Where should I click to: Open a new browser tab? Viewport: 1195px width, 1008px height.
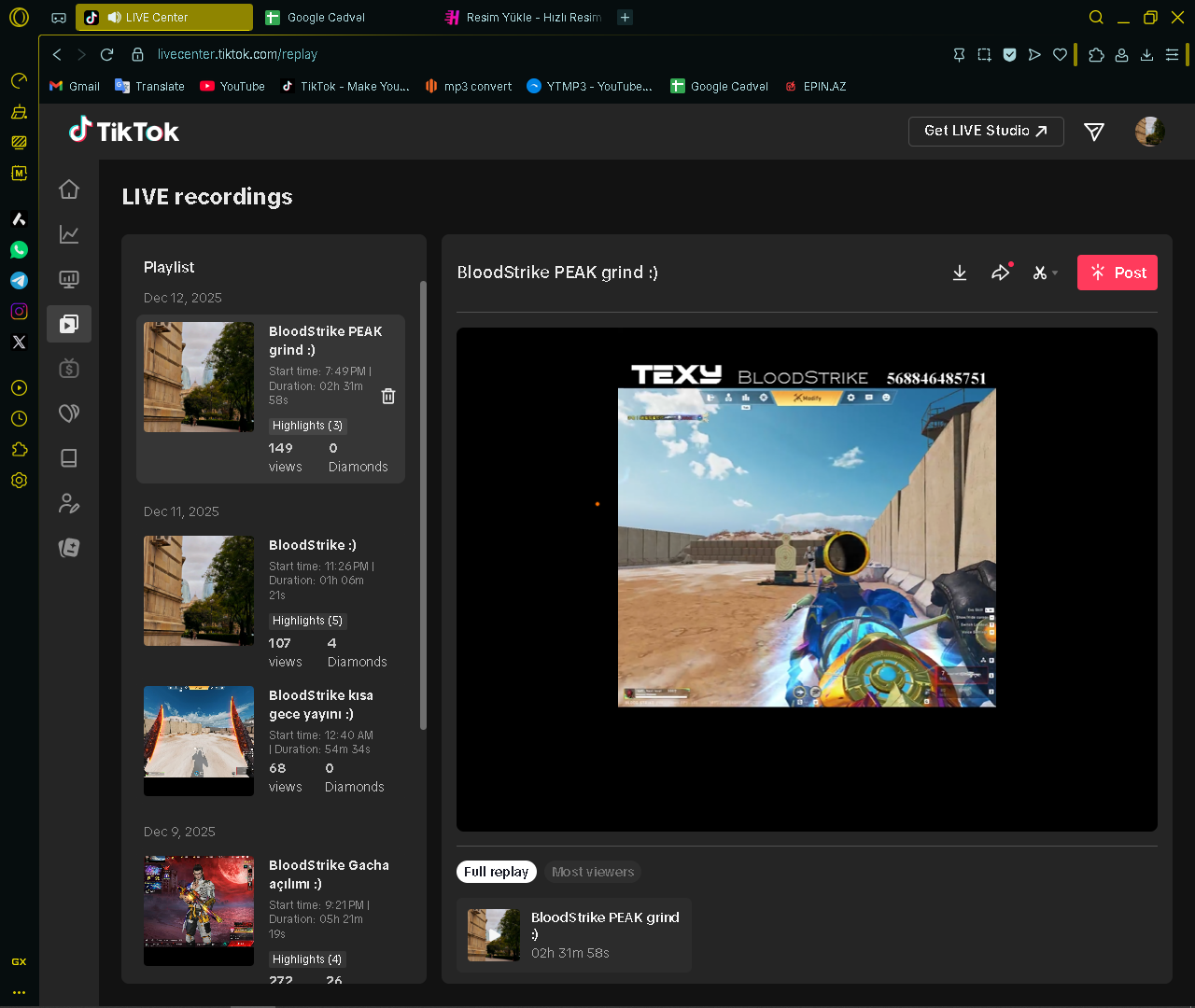coord(626,18)
